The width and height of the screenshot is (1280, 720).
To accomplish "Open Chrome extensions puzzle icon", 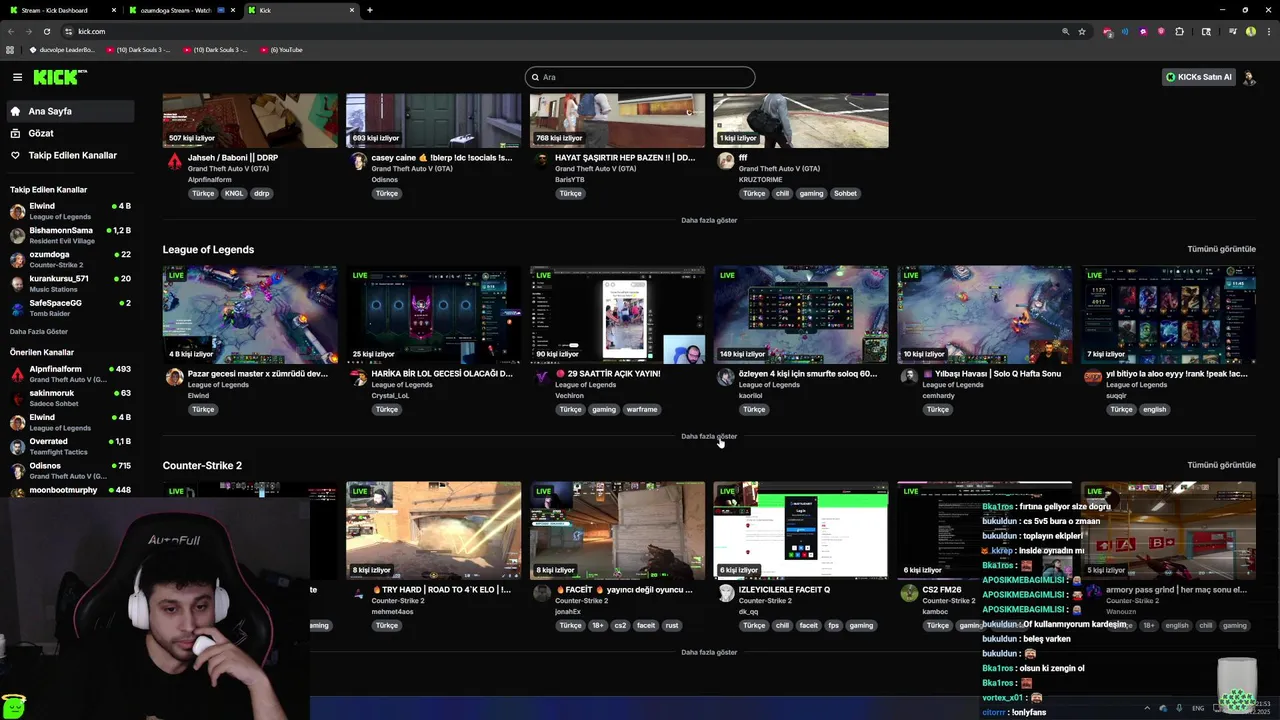I will click(x=1179, y=31).
